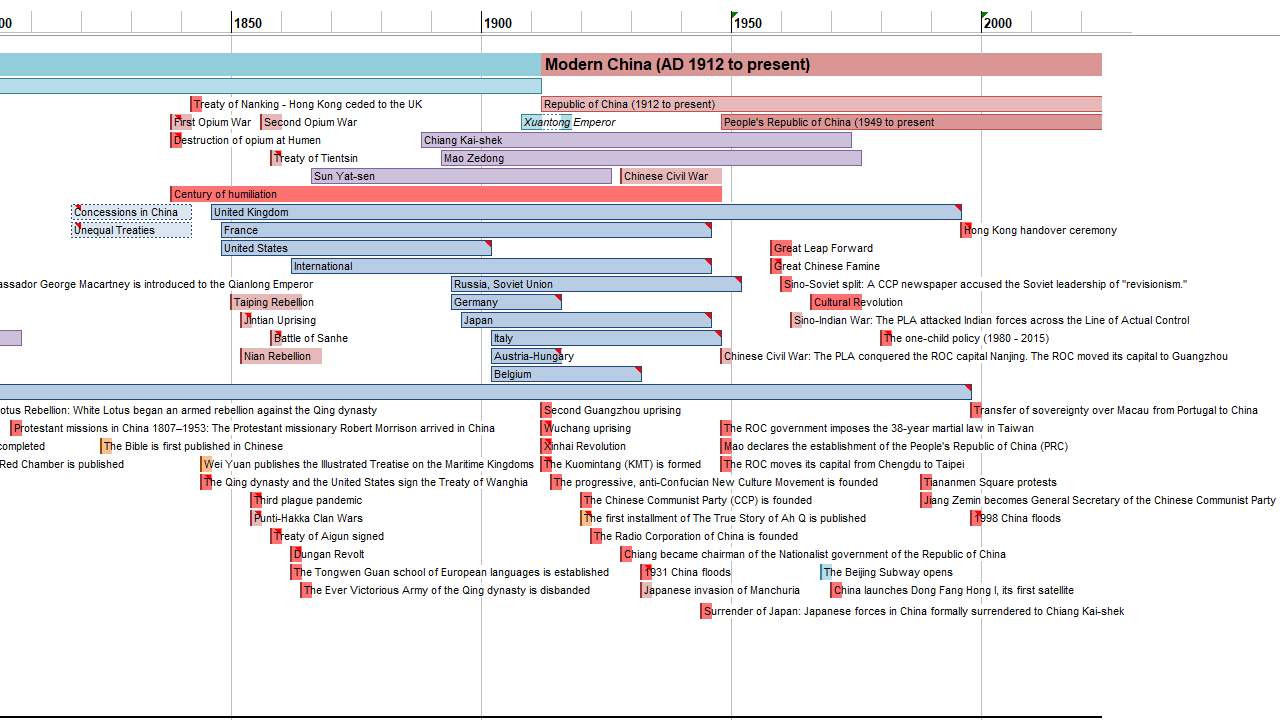This screenshot has width=1280, height=720.
Task: Select the People's Republic of China bar
Action: pyautogui.click(x=910, y=122)
